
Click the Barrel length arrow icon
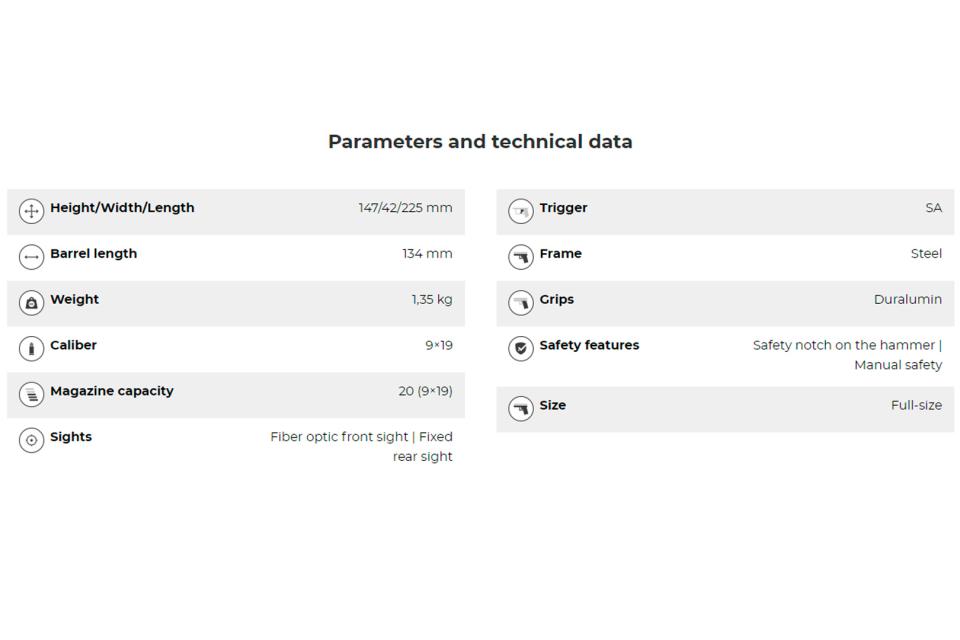tap(31, 257)
